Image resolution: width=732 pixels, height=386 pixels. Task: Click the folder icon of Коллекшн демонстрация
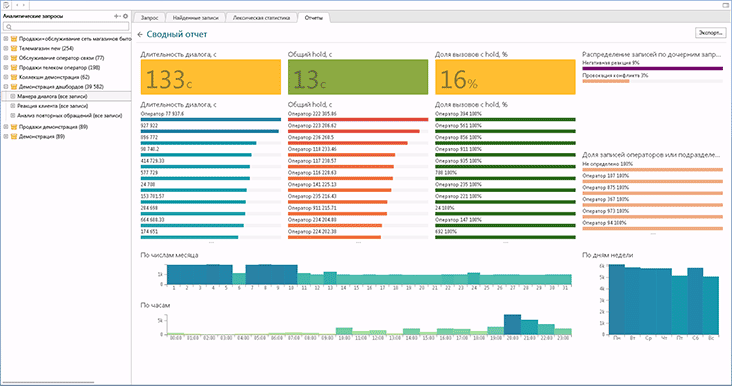point(14,77)
